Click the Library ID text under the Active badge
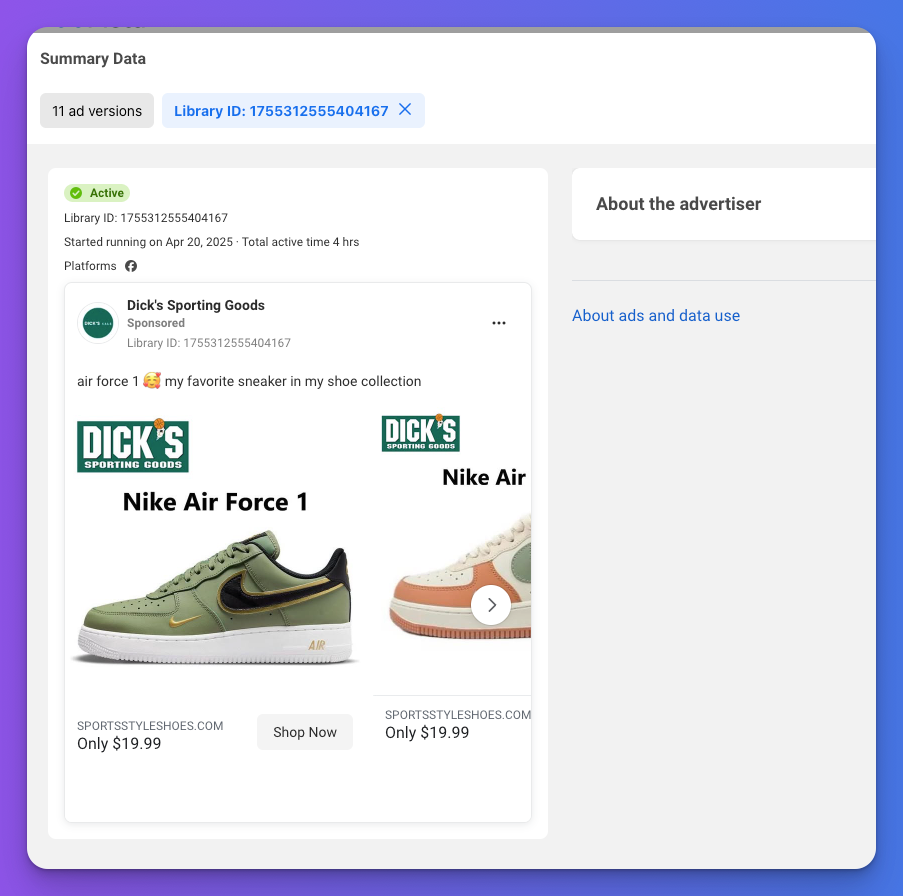 (x=146, y=218)
